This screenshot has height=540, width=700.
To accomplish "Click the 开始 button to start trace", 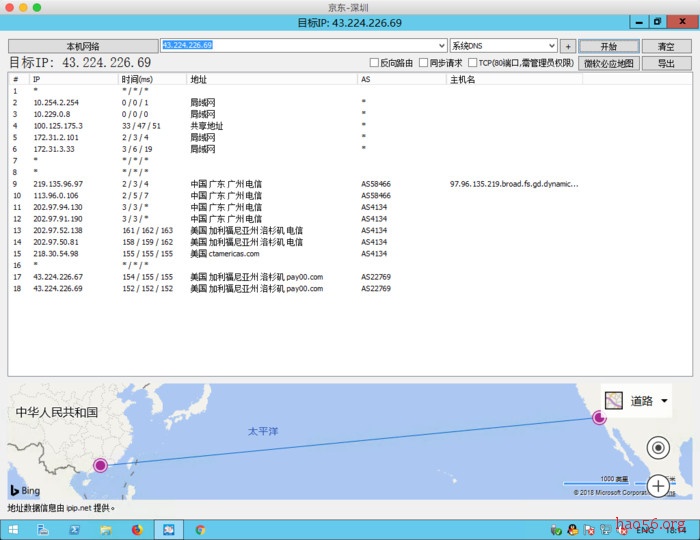I will [x=609, y=46].
